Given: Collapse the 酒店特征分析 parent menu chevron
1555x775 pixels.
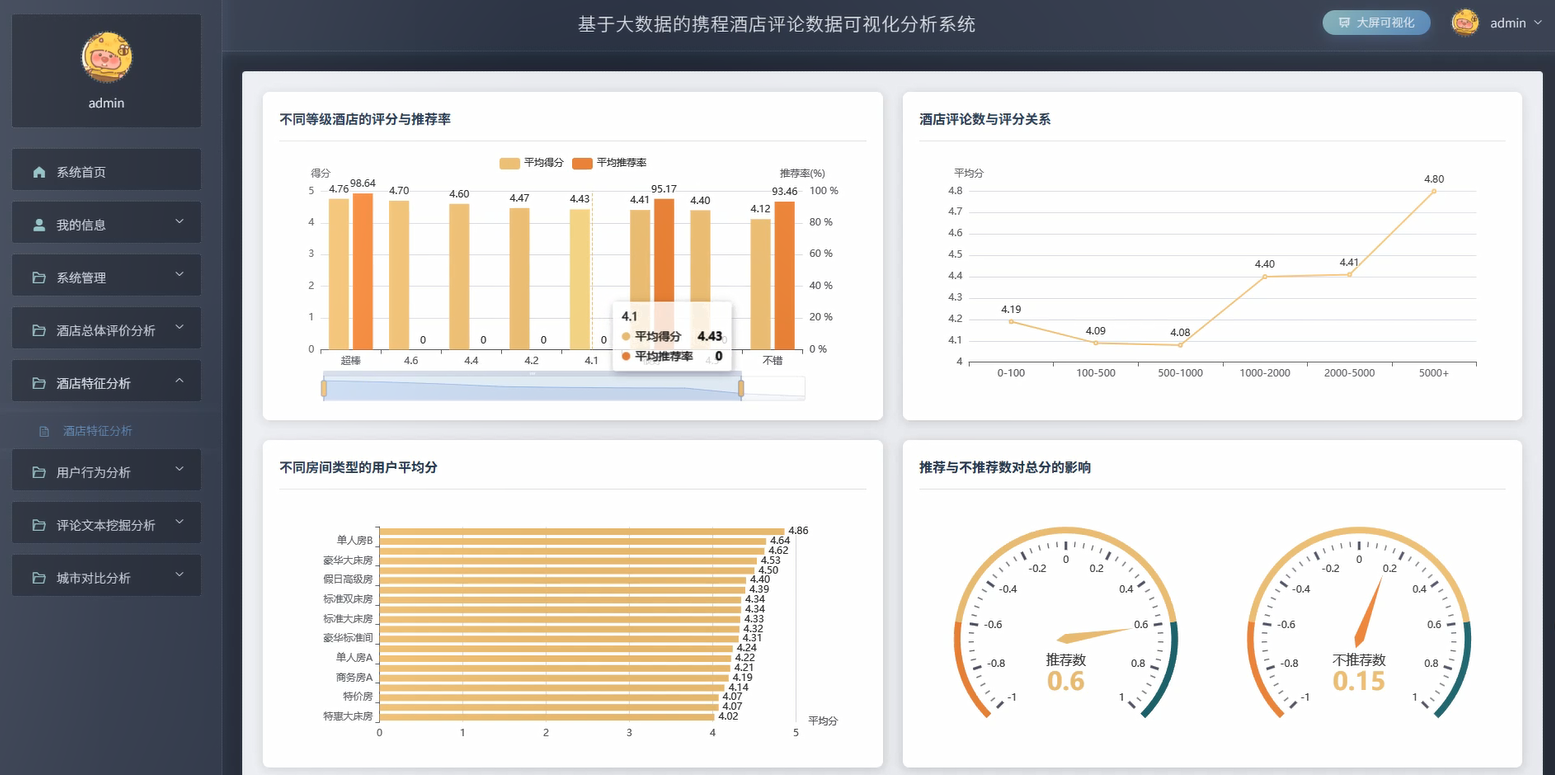Looking at the screenshot, I should (180, 380).
